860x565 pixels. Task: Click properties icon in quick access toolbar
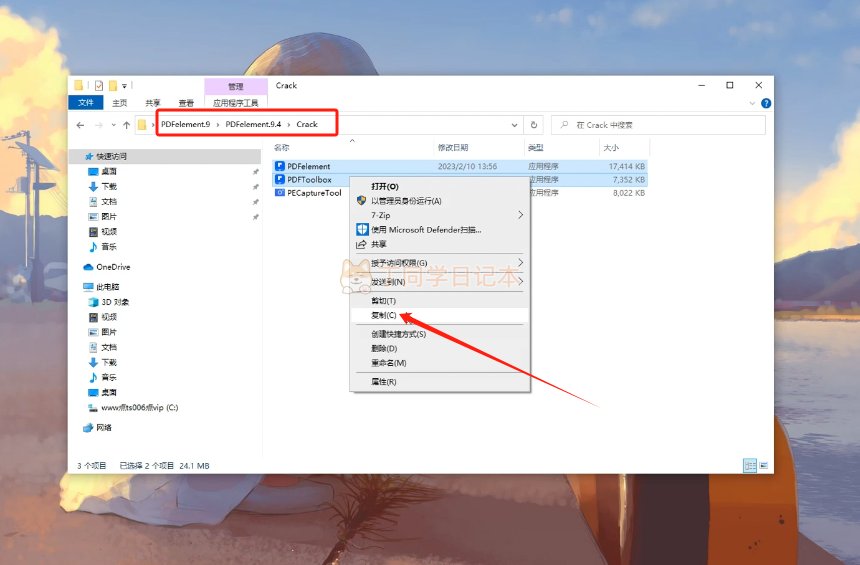coord(99,86)
